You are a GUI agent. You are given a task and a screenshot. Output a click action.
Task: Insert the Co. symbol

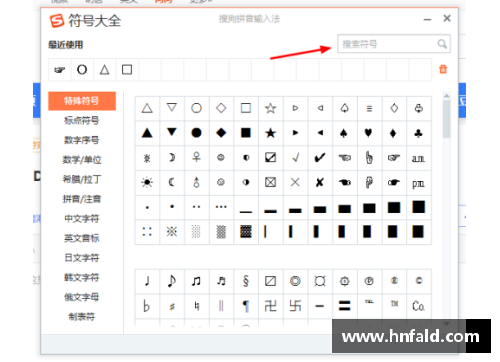(418, 306)
